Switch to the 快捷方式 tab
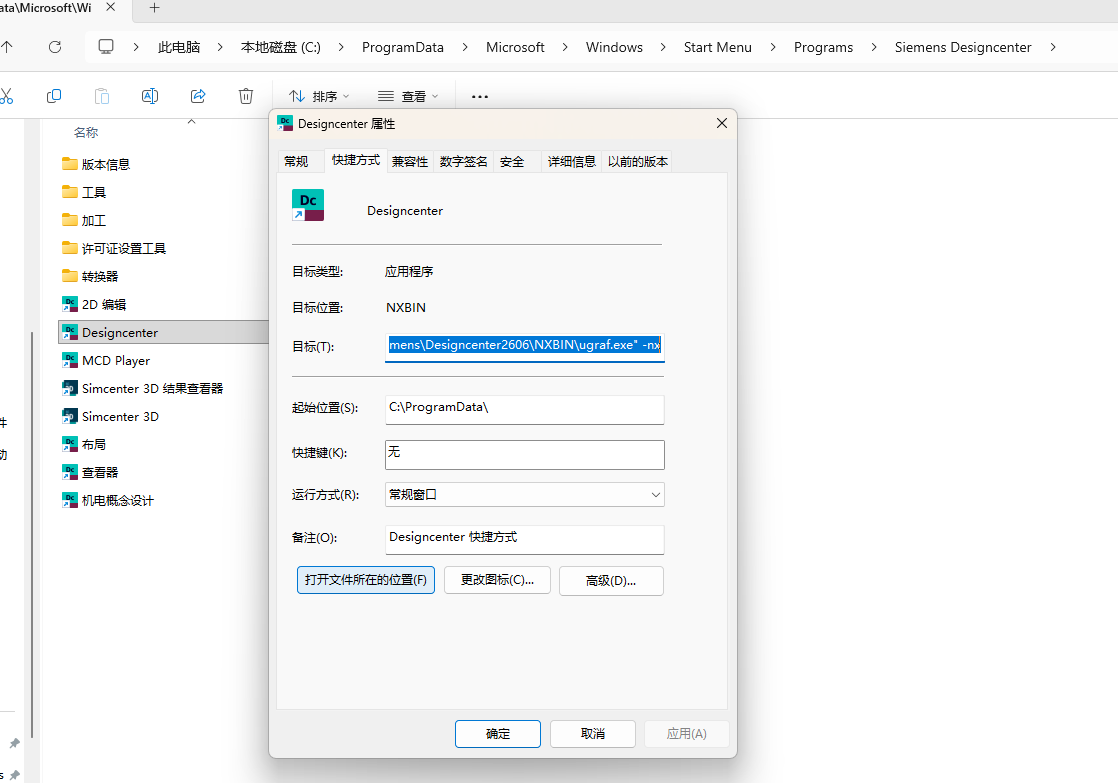 click(x=356, y=160)
